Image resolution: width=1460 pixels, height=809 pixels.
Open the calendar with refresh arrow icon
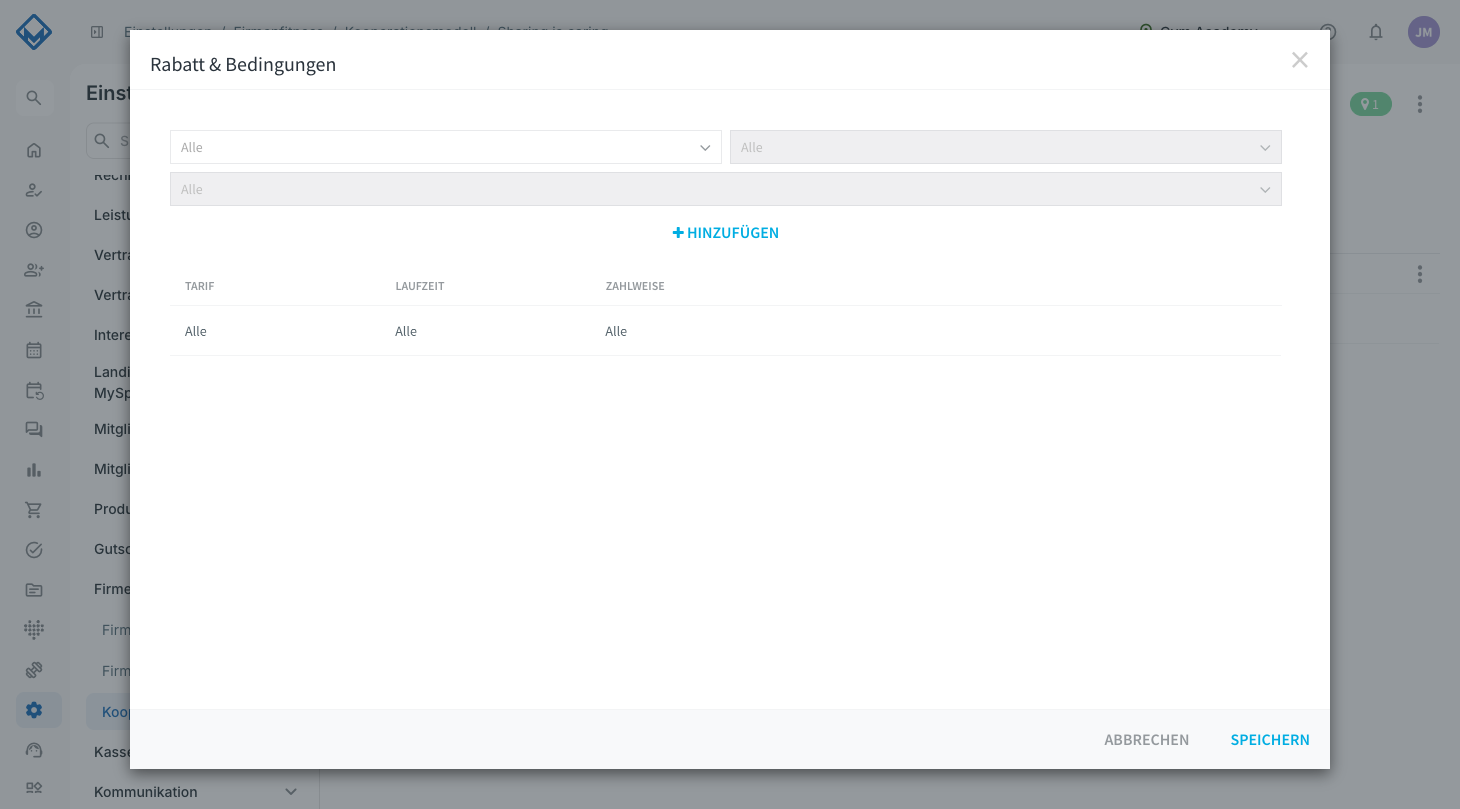(34, 390)
